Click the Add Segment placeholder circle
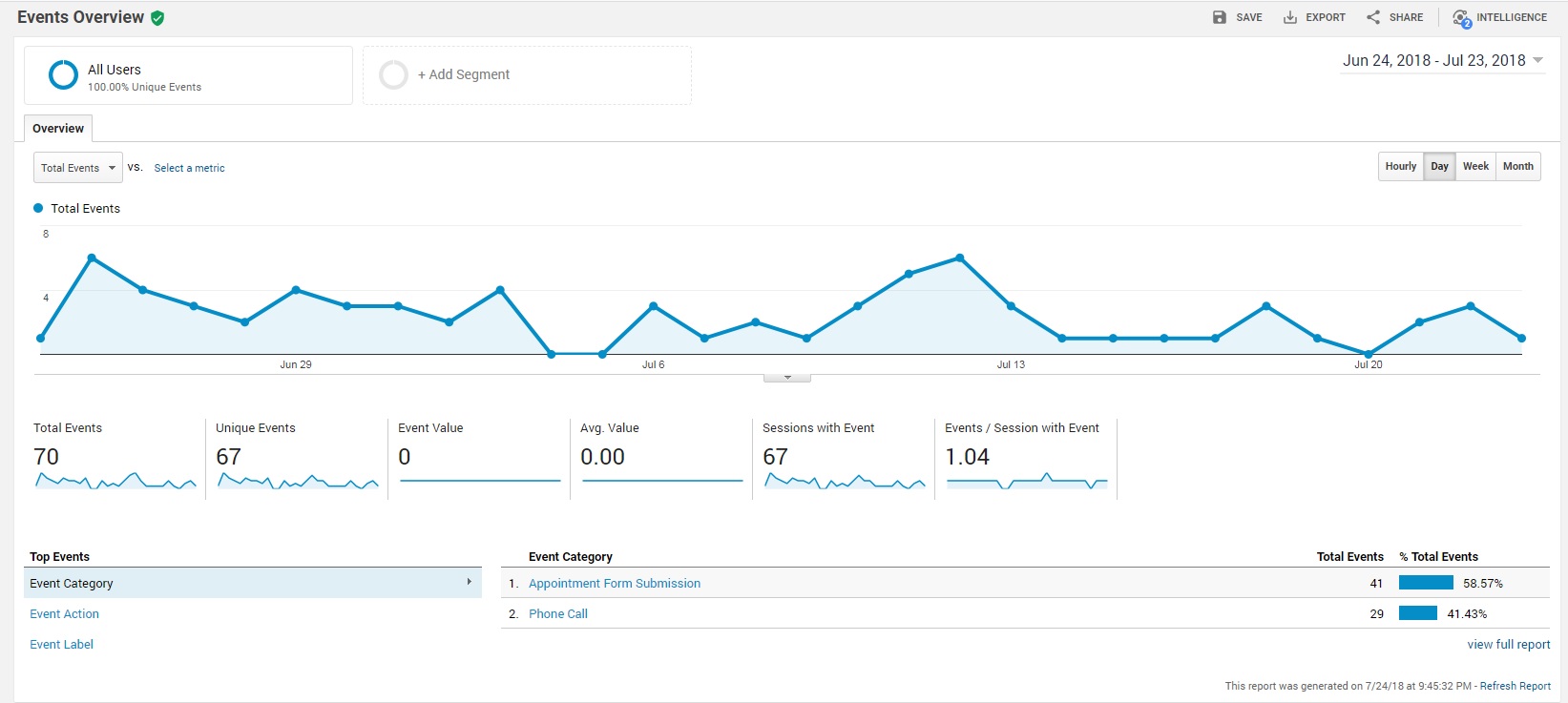This screenshot has width=1568, height=703. pos(393,74)
